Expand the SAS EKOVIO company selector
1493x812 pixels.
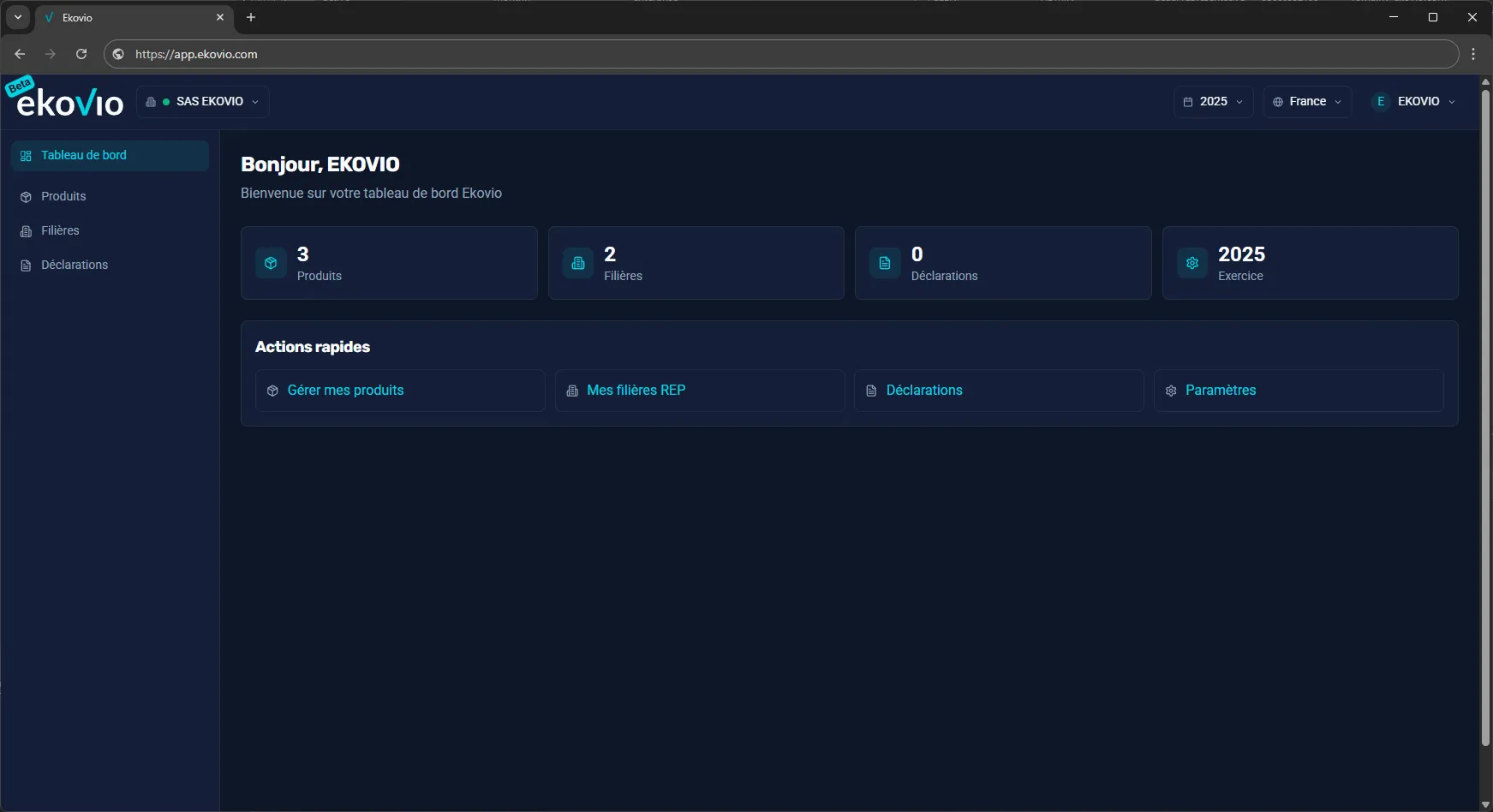coord(203,101)
